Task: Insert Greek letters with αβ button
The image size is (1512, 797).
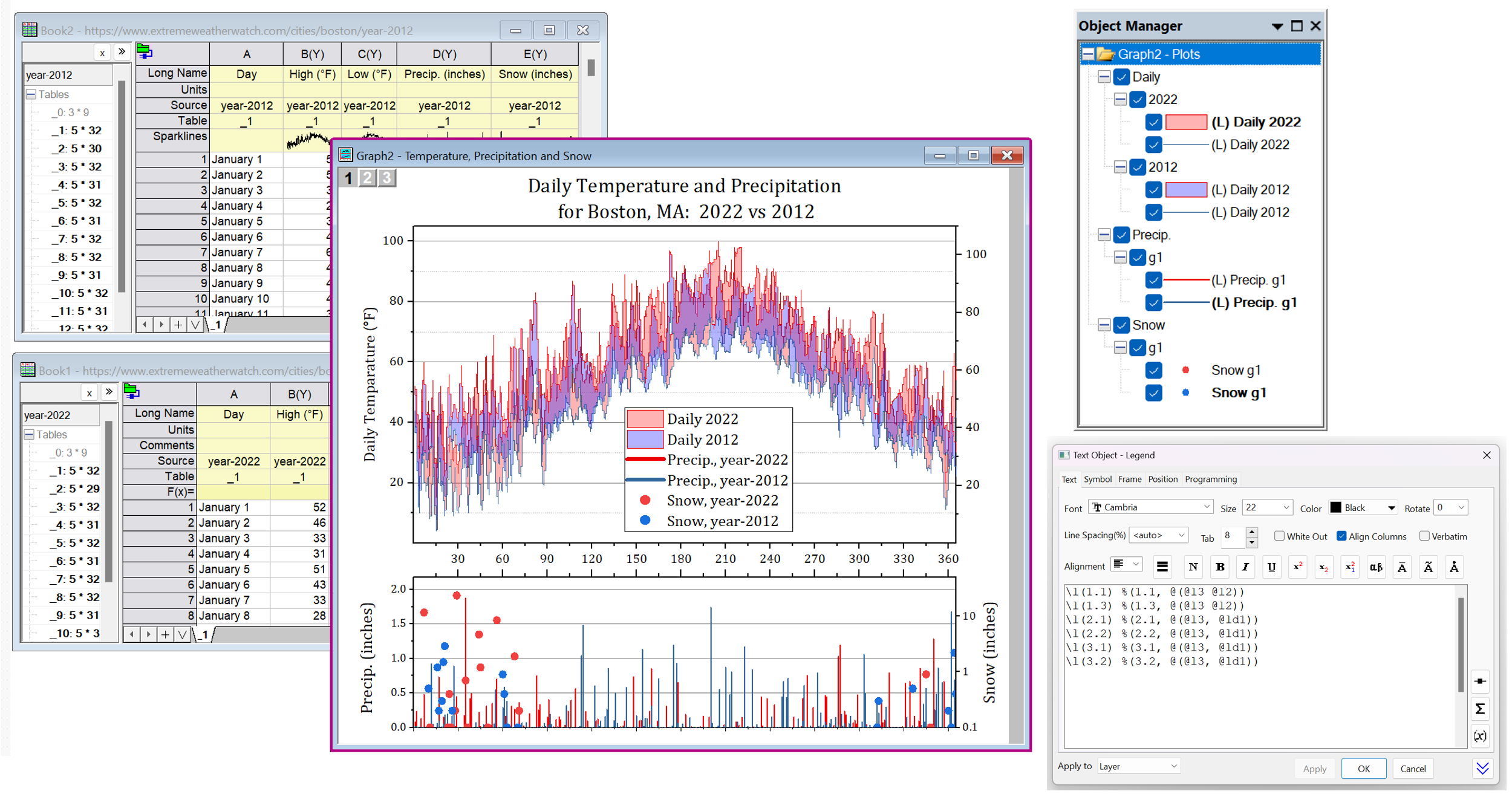Action: pyautogui.click(x=1376, y=567)
